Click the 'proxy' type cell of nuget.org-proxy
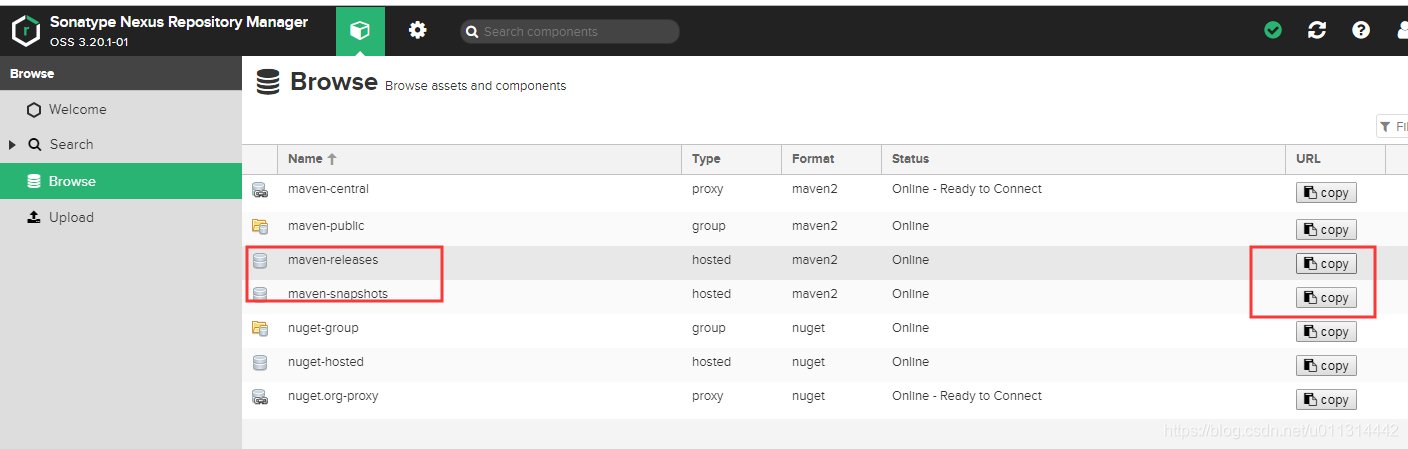 tap(707, 396)
